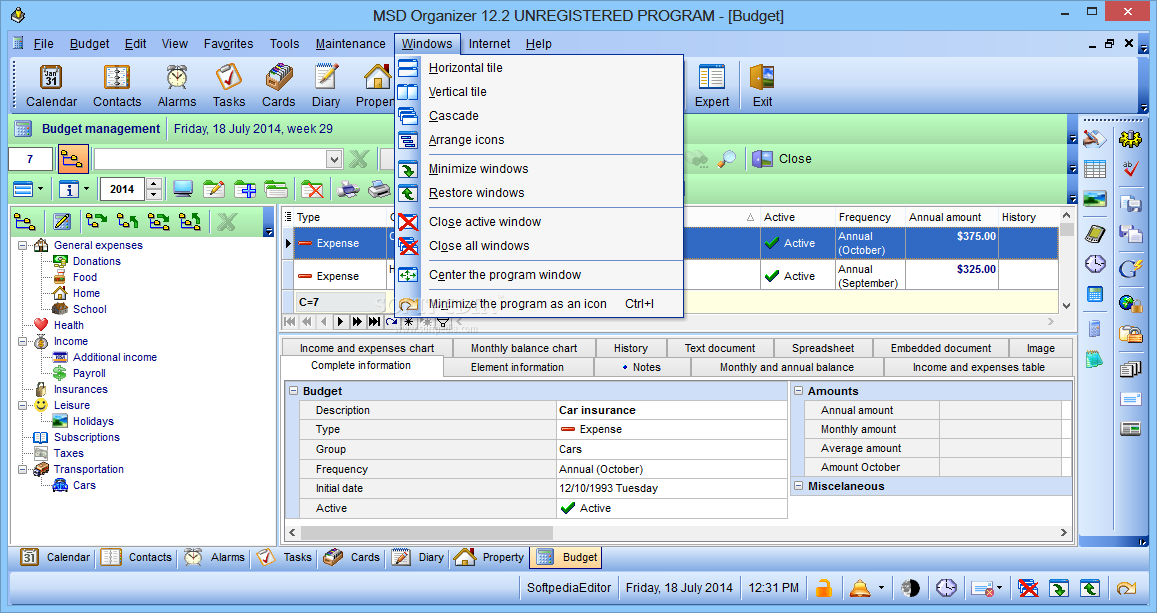The height and width of the screenshot is (613, 1157).
Task: Switch to Diary in bottom module bar
Action: pos(418,558)
